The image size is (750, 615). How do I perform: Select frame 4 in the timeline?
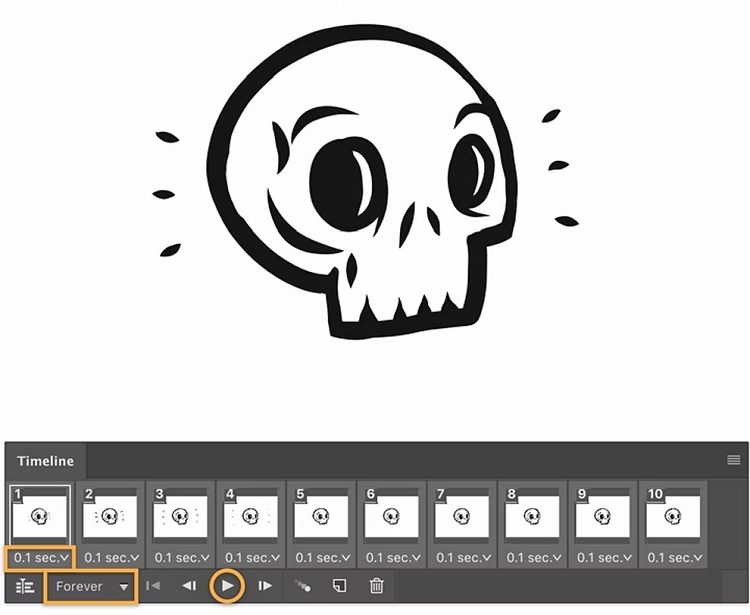click(250, 517)
